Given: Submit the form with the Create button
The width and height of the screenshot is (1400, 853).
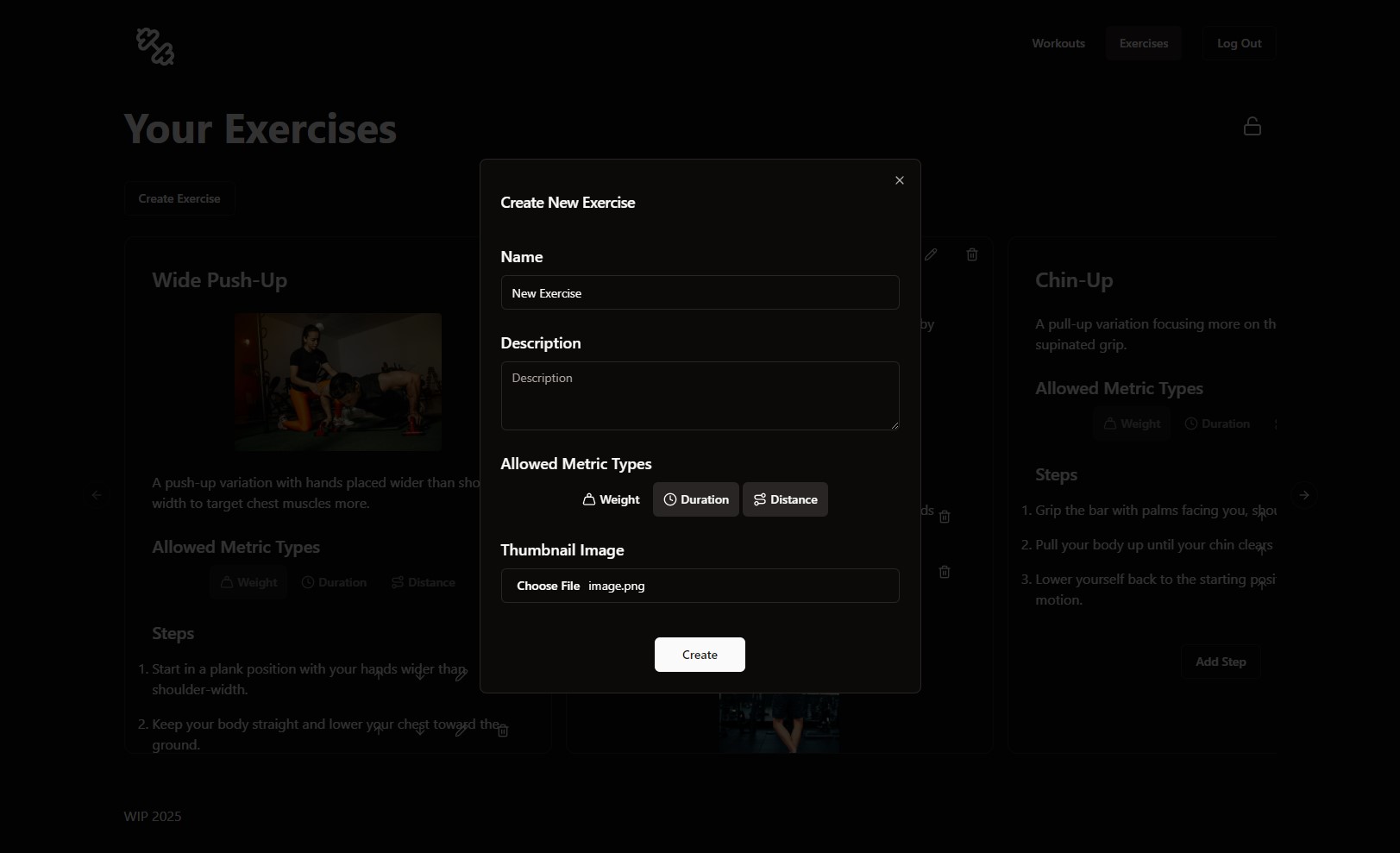Looking at the screenshot, I should pos(700,655).
